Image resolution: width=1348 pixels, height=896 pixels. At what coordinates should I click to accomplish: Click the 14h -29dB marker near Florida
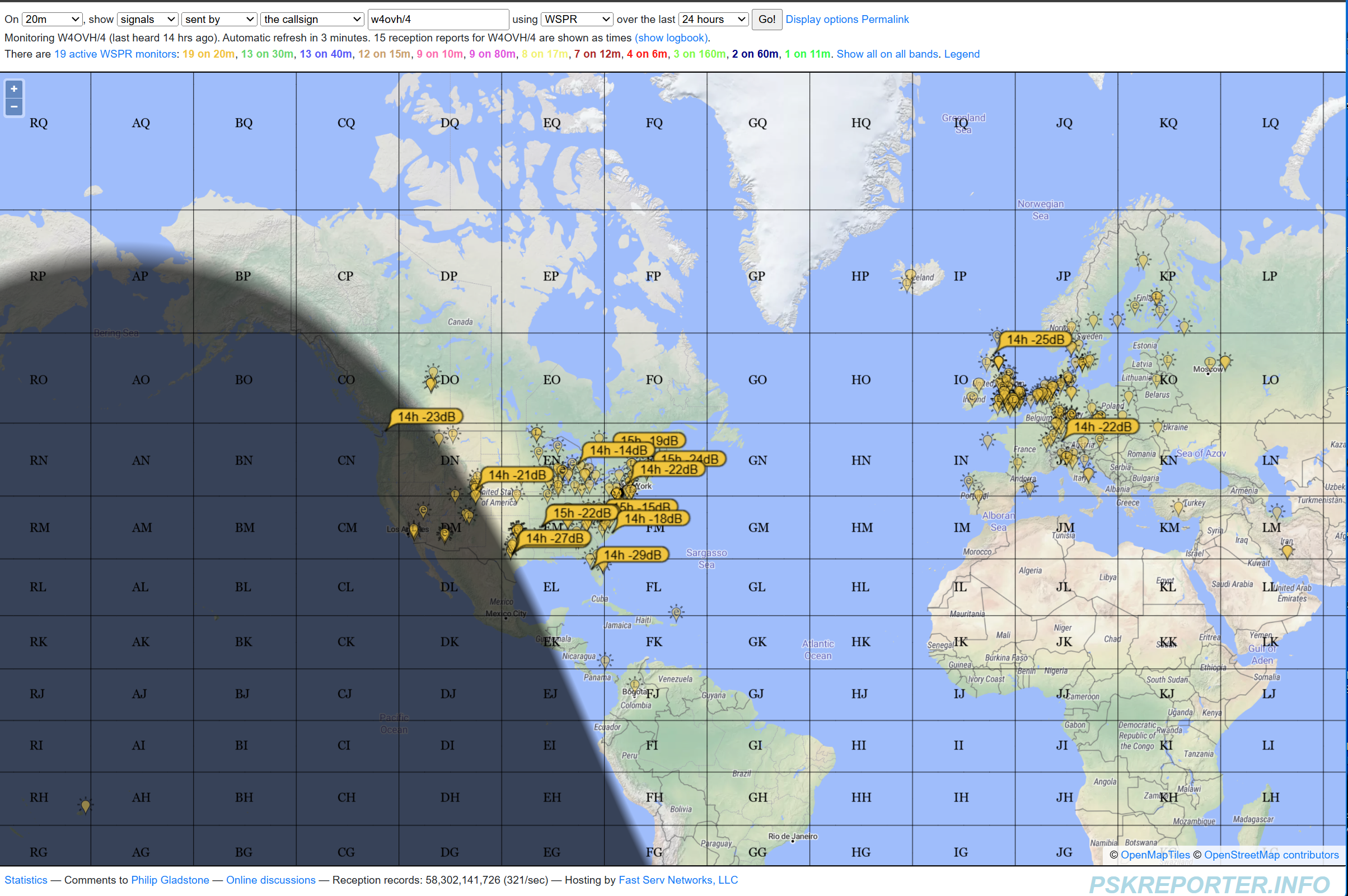(x=632, y=555)
